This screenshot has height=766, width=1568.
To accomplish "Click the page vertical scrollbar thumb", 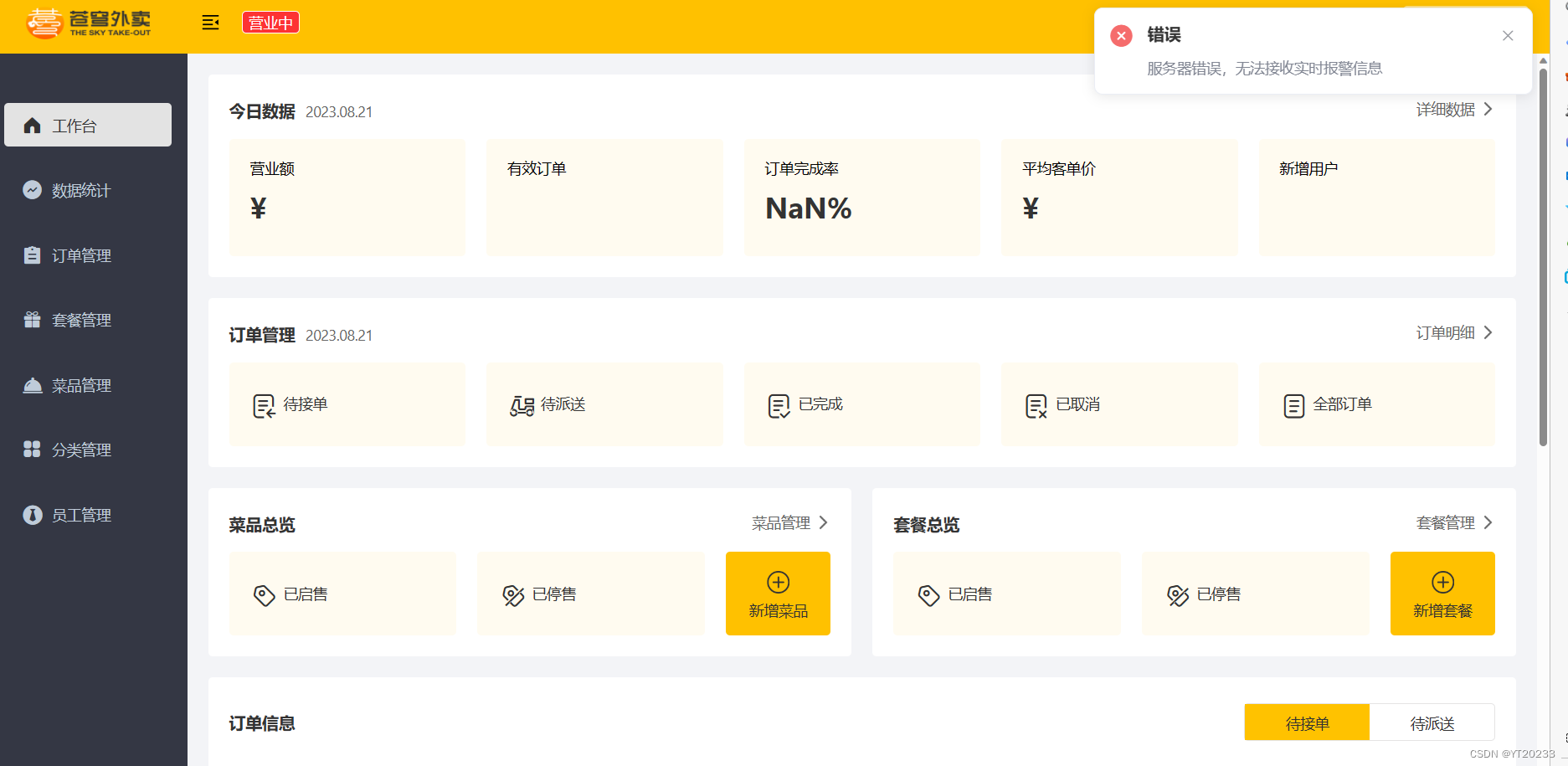I will (1543, 257).
